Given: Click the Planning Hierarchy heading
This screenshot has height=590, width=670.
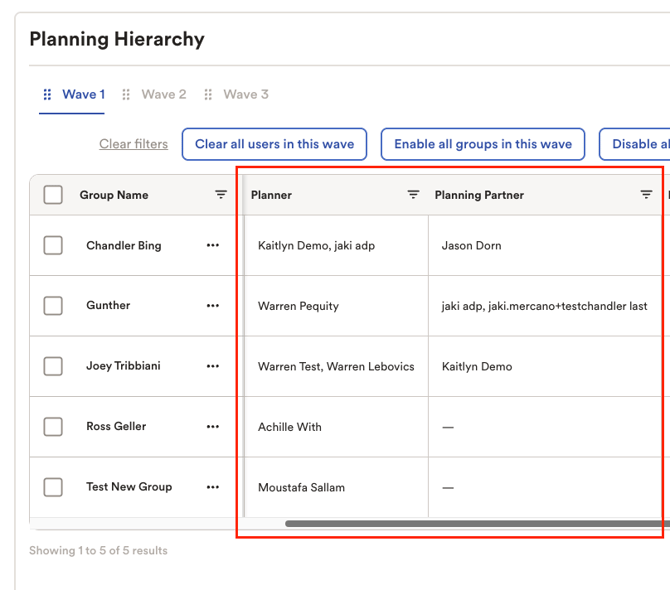Looking at the screenshot, I should click(x=117, y=39).
